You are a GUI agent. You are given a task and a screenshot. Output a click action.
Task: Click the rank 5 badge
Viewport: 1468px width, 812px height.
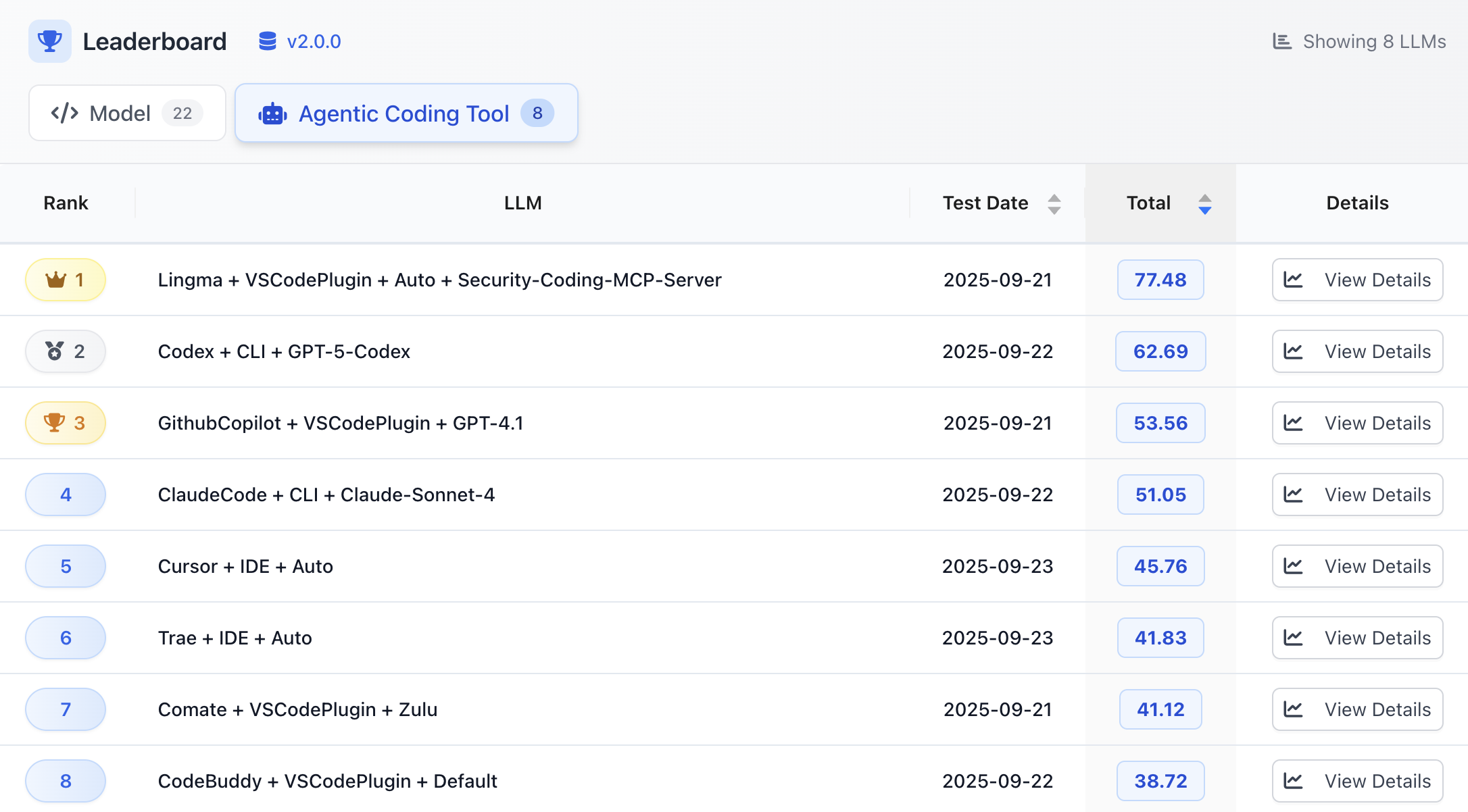click(66, 566)
